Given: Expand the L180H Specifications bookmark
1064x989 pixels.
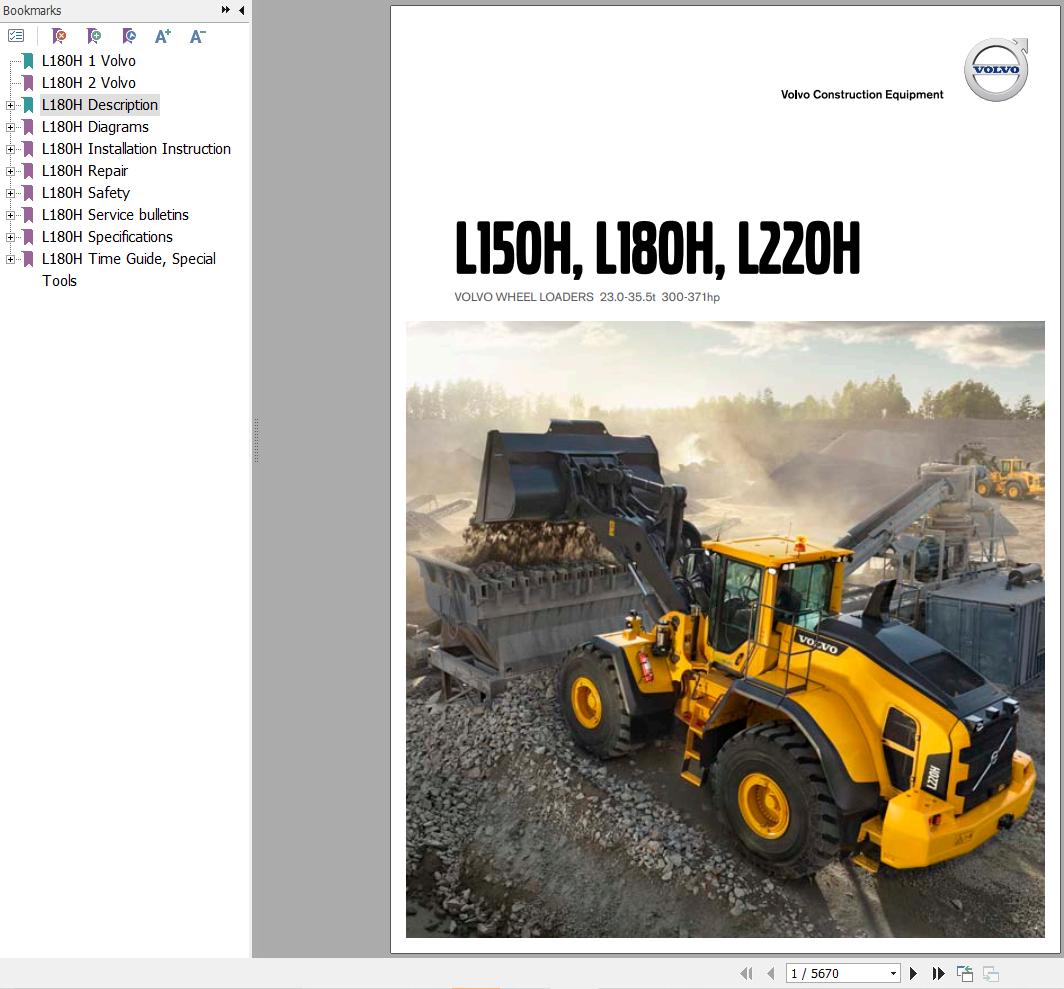Looking at the screenshot, I should tap(10, 237).
